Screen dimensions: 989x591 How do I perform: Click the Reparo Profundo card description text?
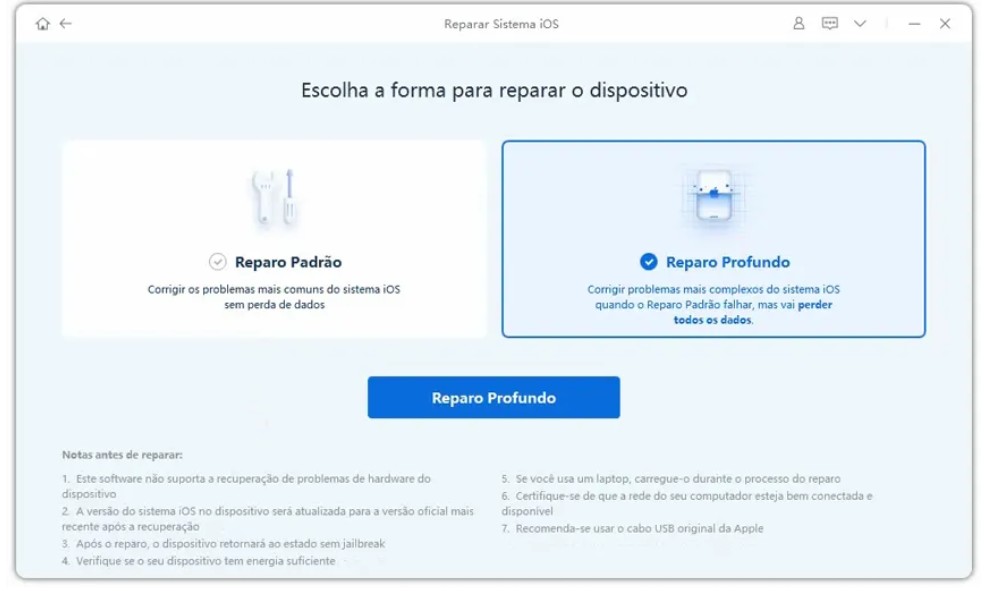(713, 305)
